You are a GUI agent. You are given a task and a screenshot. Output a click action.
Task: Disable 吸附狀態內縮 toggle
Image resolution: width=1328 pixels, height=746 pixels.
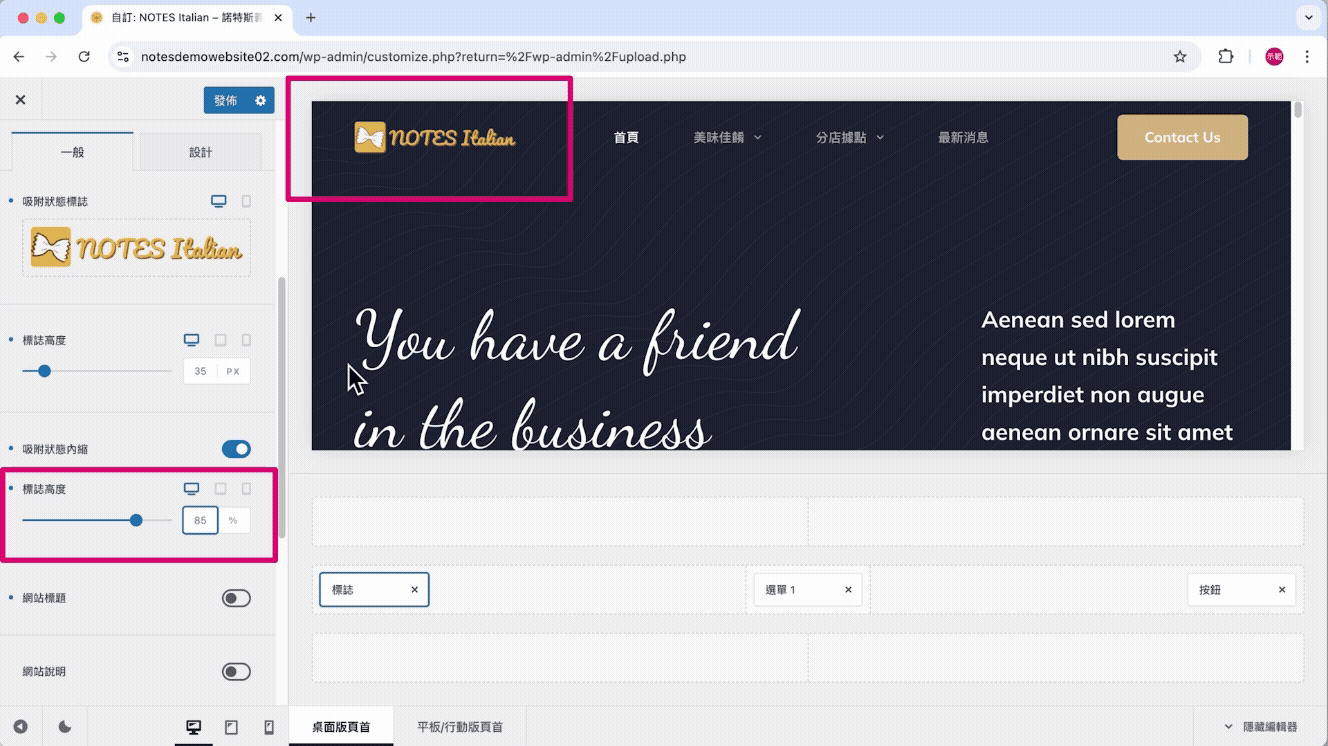pyautogui.click(x=236, y=449)
